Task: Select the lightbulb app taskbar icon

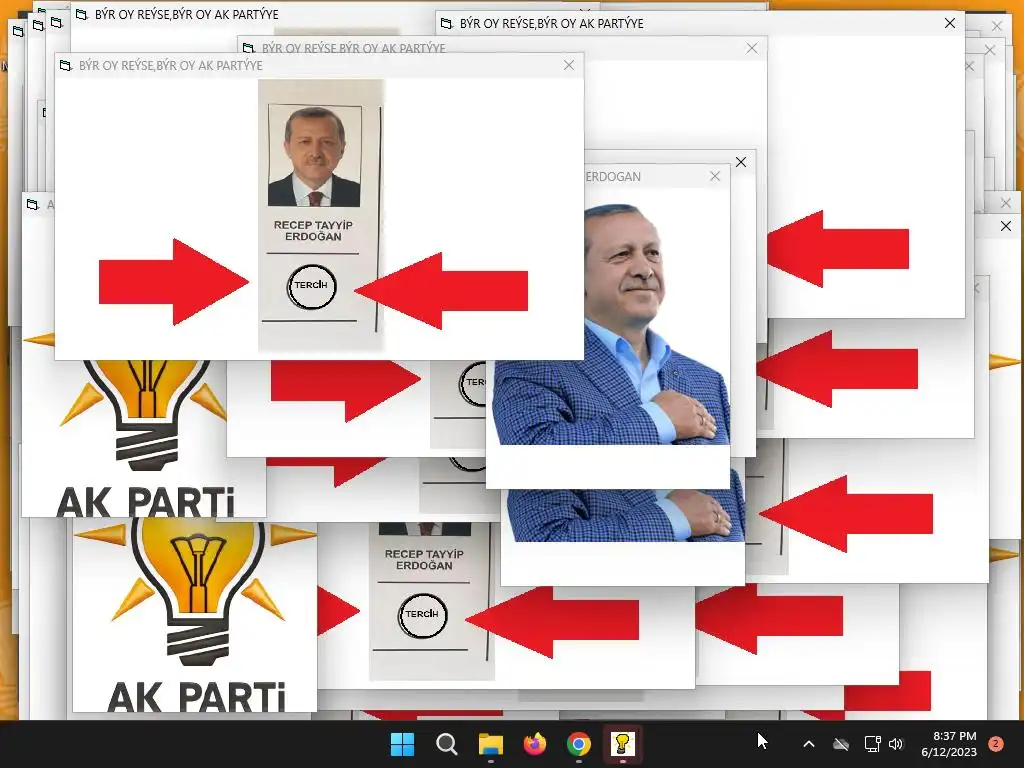Action: pyautogui.click(x=622, y=744)
